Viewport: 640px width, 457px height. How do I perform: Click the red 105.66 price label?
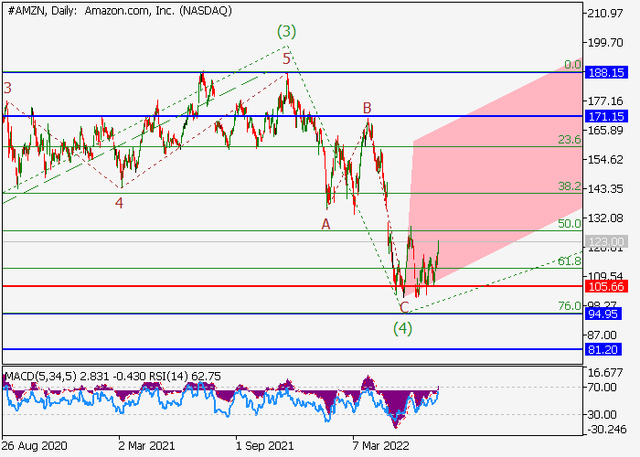click(606, 286)
